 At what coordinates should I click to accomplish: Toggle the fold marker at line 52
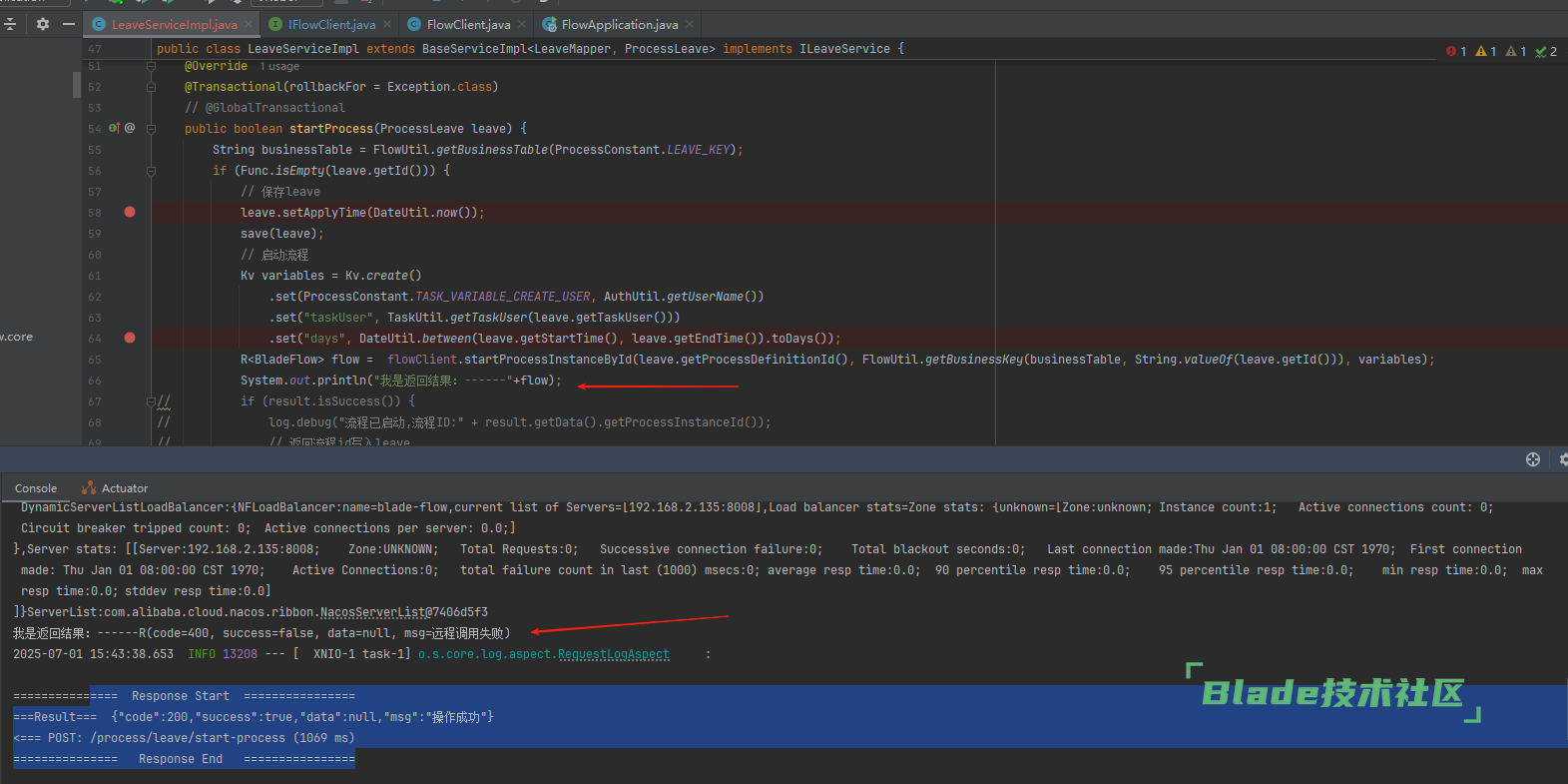pos(151,87)
